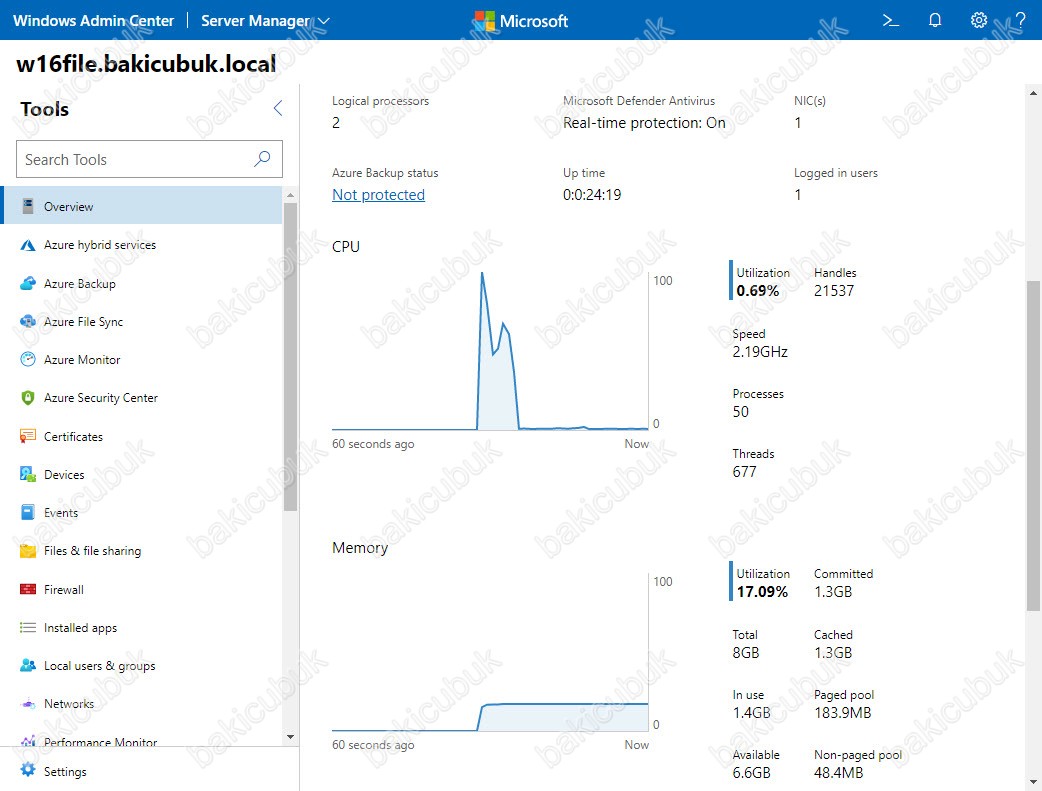
Task: Open the Events tool
Action: 142,512
